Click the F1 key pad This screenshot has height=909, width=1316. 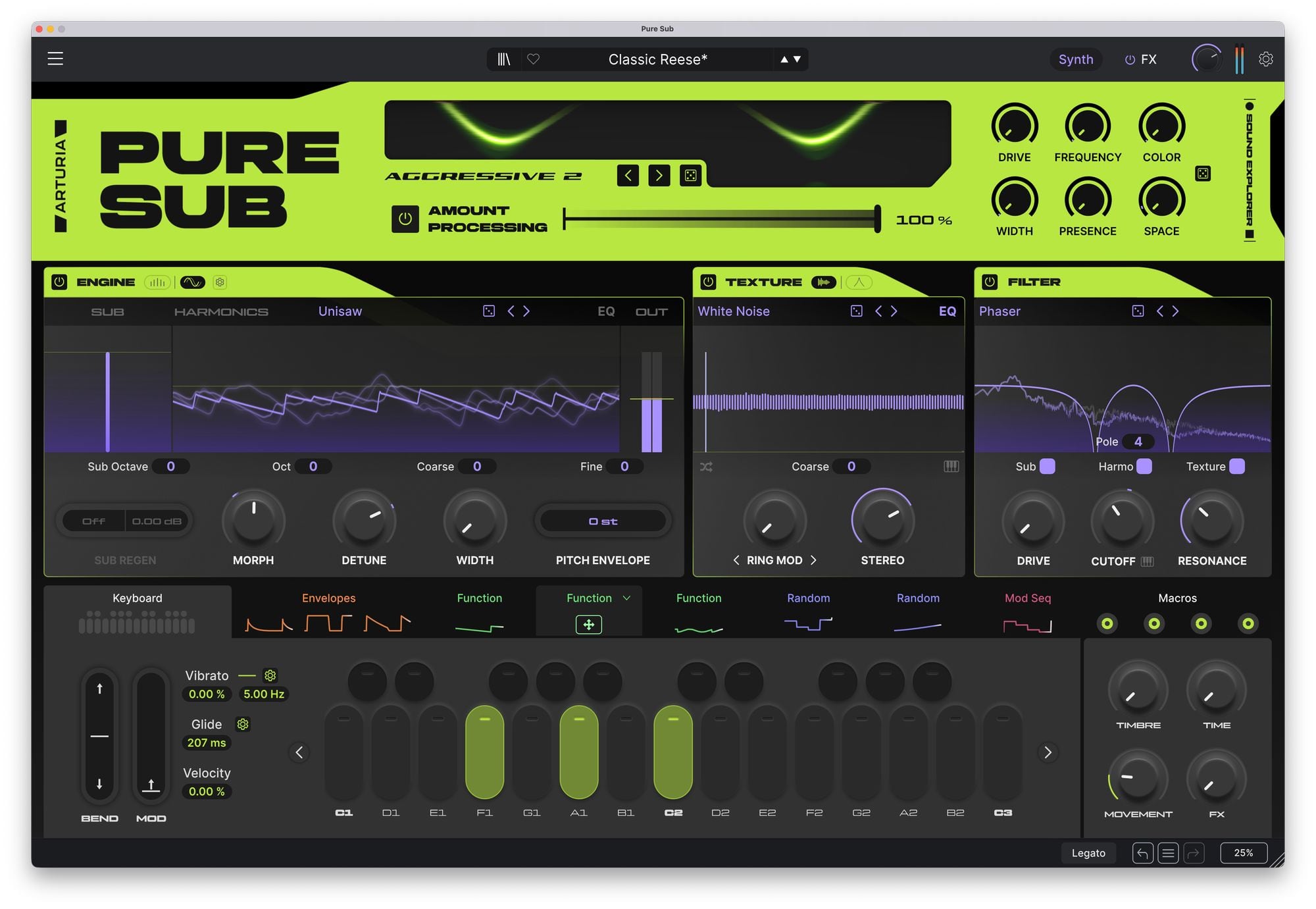pyautogui.click(x=484, y=752)
